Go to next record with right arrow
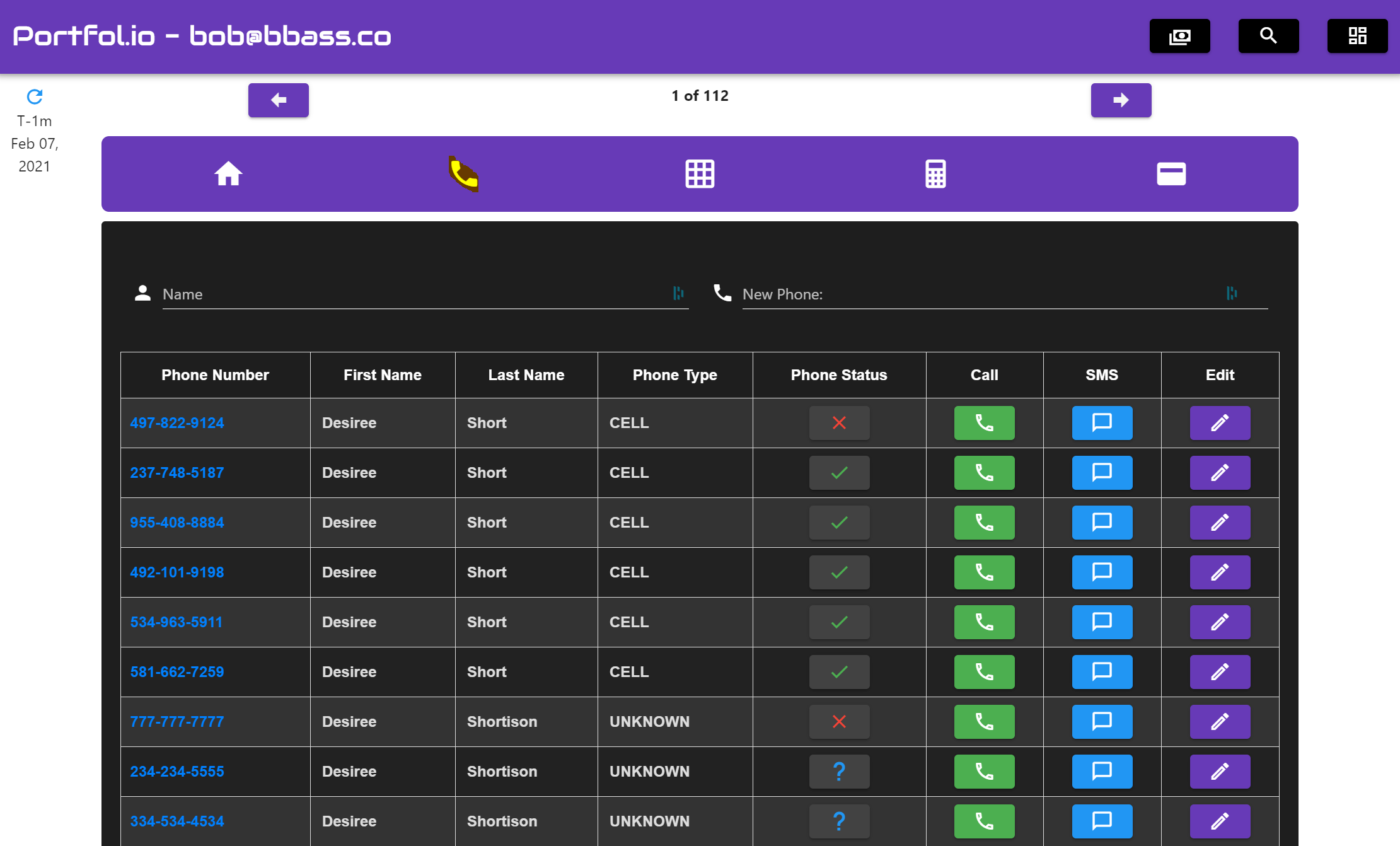 pos(1121,100)
